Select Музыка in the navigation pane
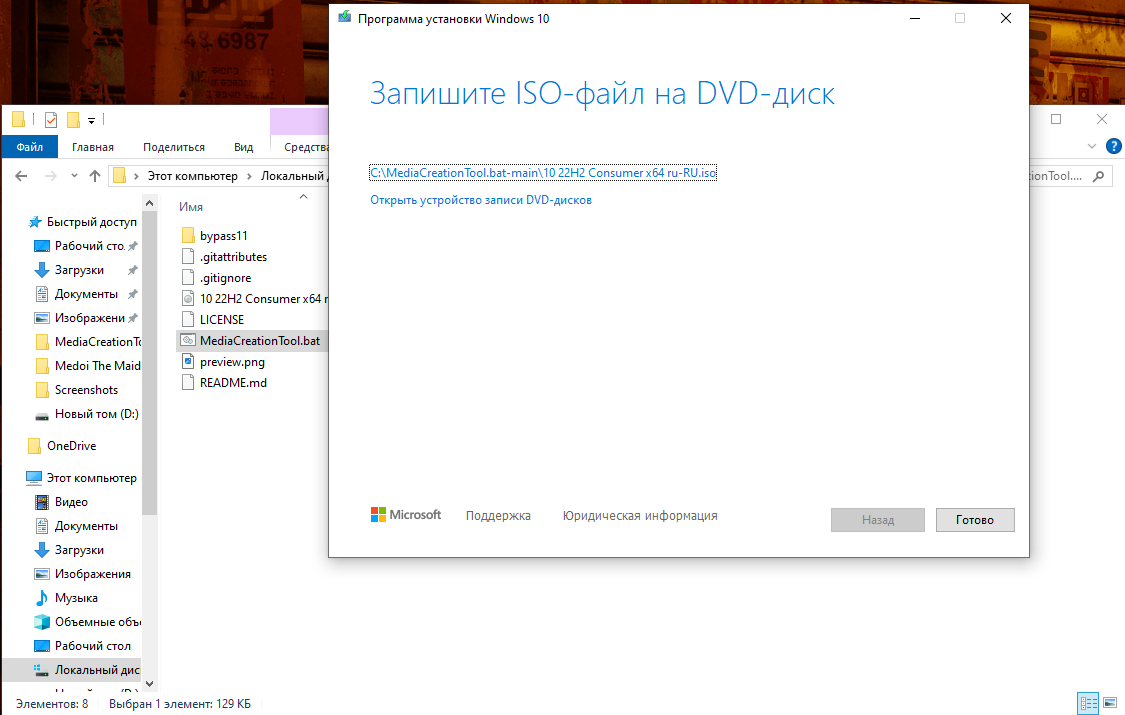 pyautogui.click(x=76, y=598)
